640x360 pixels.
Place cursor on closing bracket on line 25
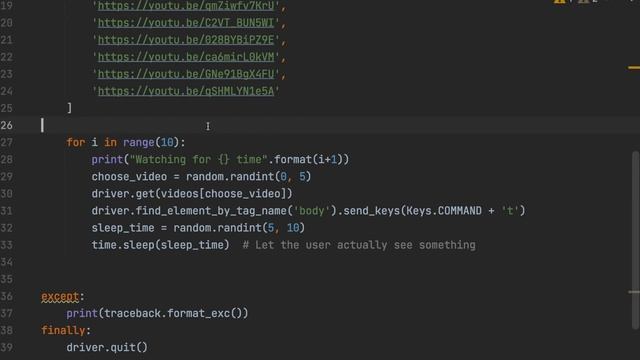[x=69, y=108]
